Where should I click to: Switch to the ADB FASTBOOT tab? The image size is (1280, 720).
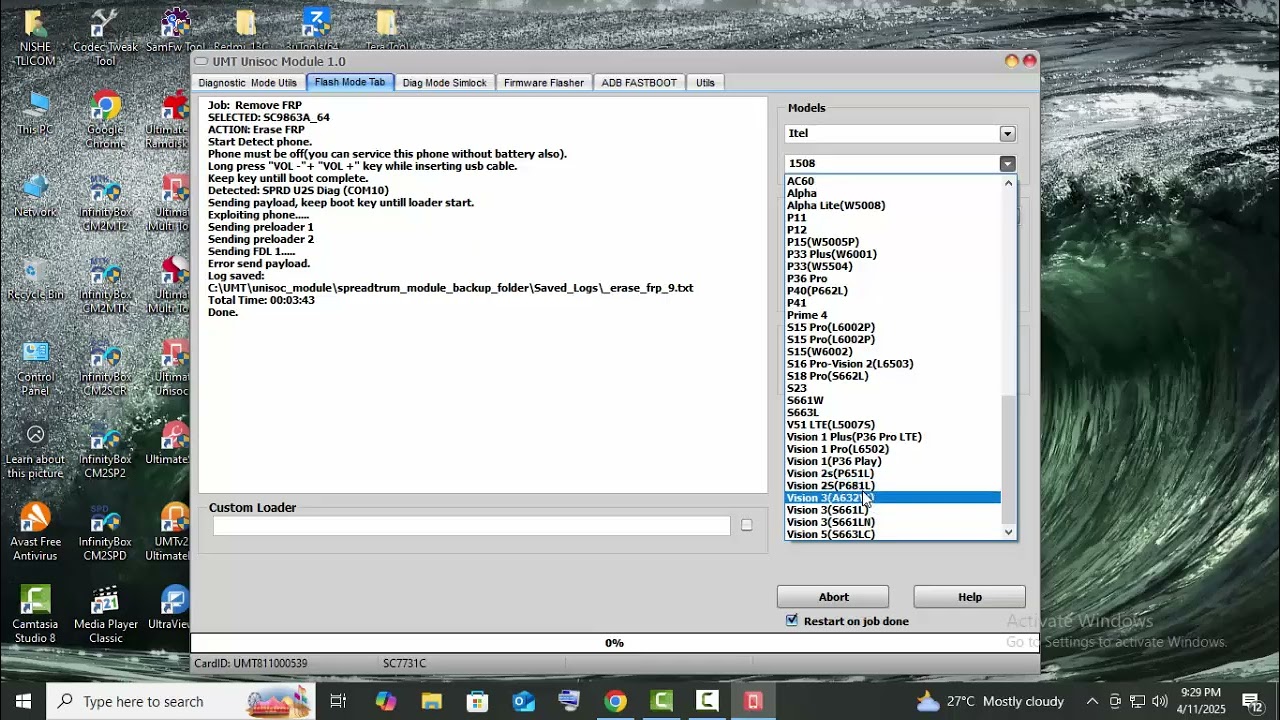pyautogui.click(x=639, y=83)
